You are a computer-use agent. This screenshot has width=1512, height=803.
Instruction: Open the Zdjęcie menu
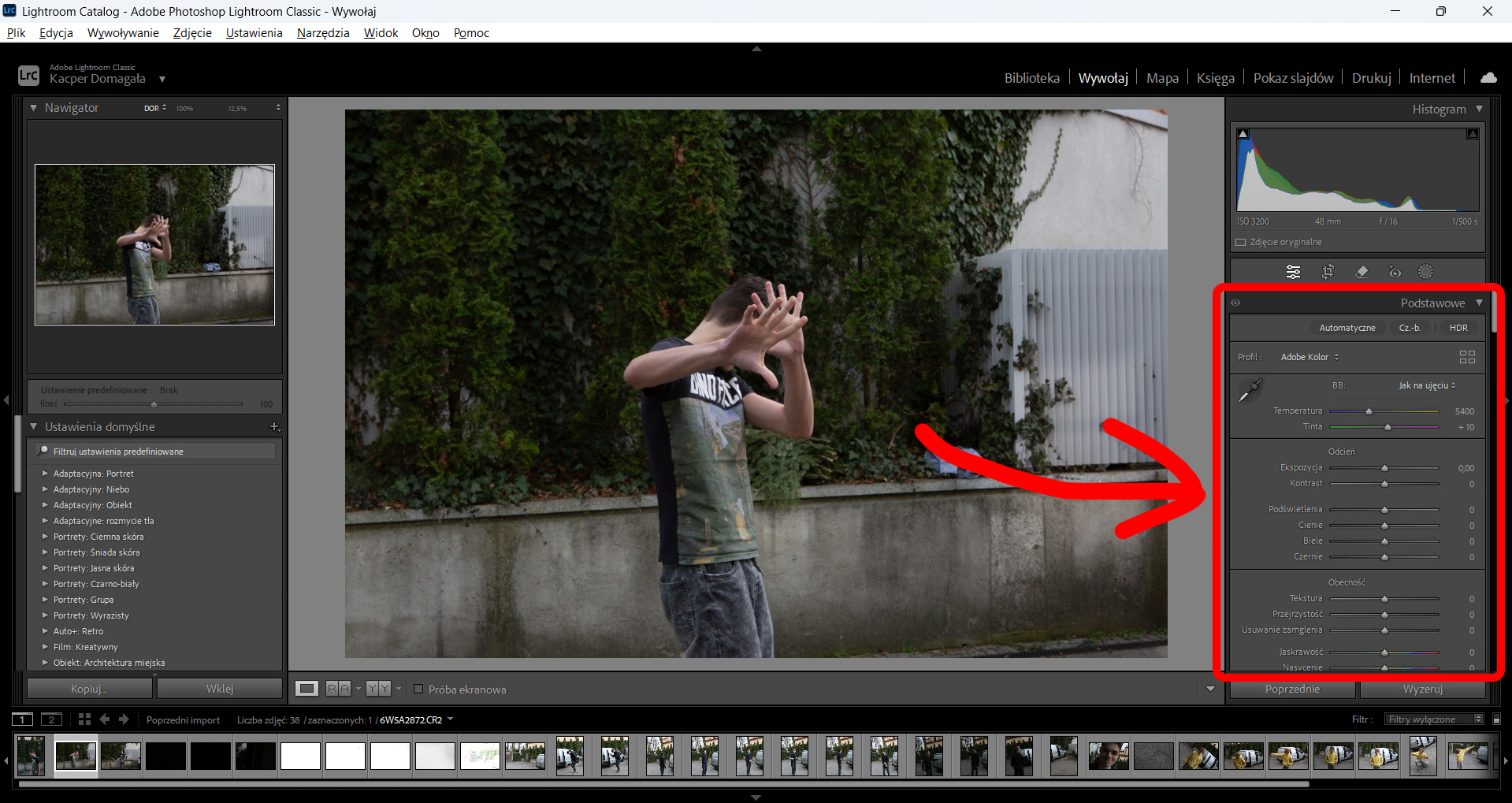[192, 32]
